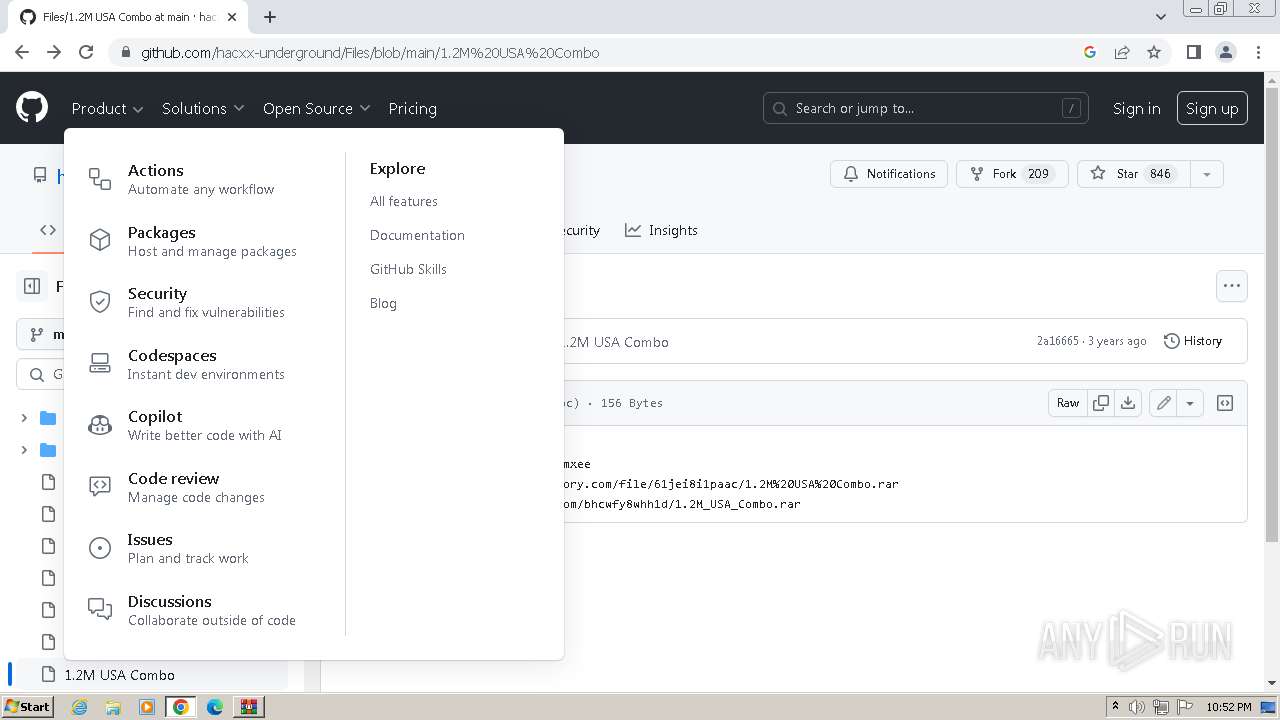The image size is (1280, 720).
Task: Open the Documentation link
Action: coord(417,235)
